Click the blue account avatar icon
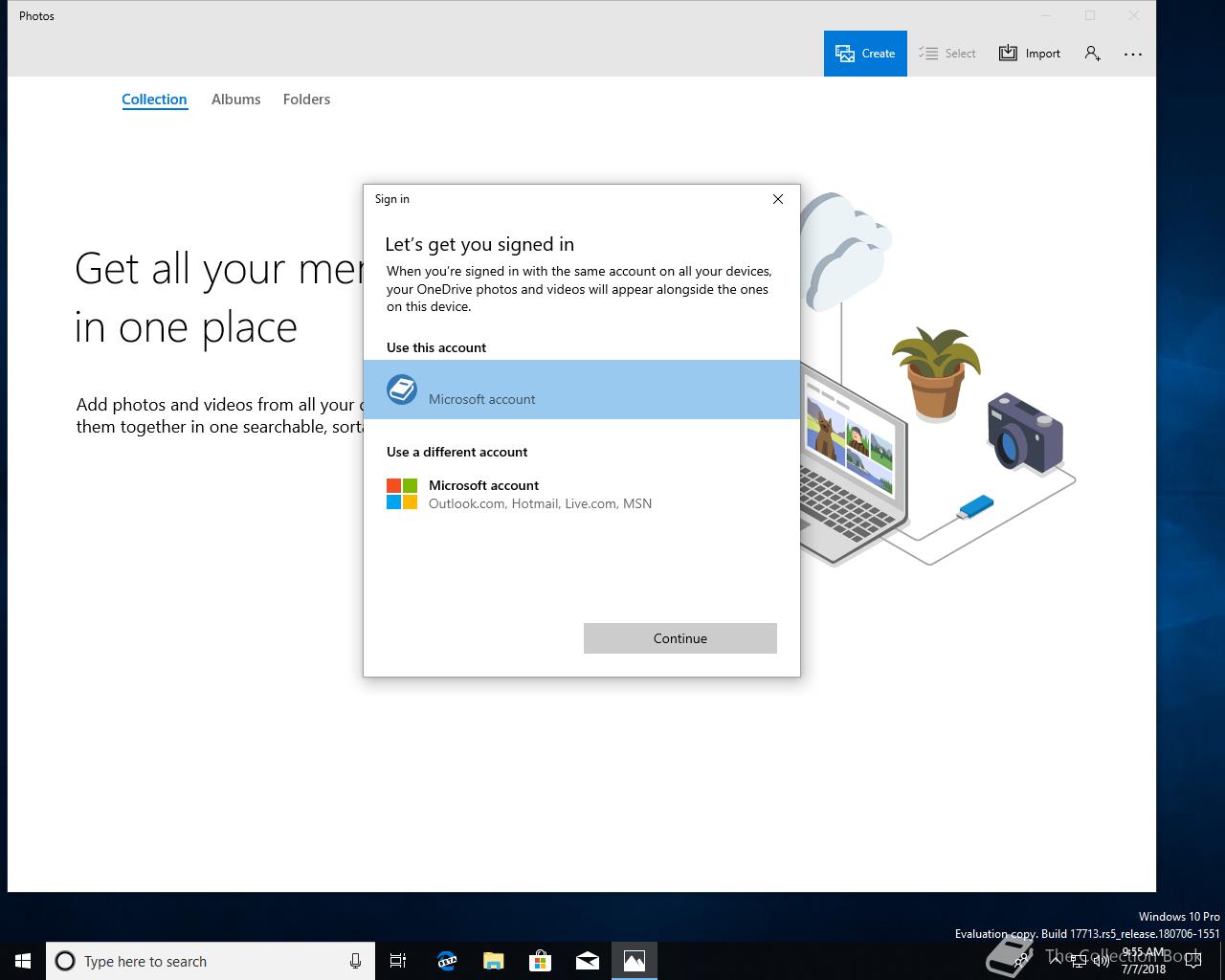Viewport: 1225px width, 980px height. tap(402, 390)
